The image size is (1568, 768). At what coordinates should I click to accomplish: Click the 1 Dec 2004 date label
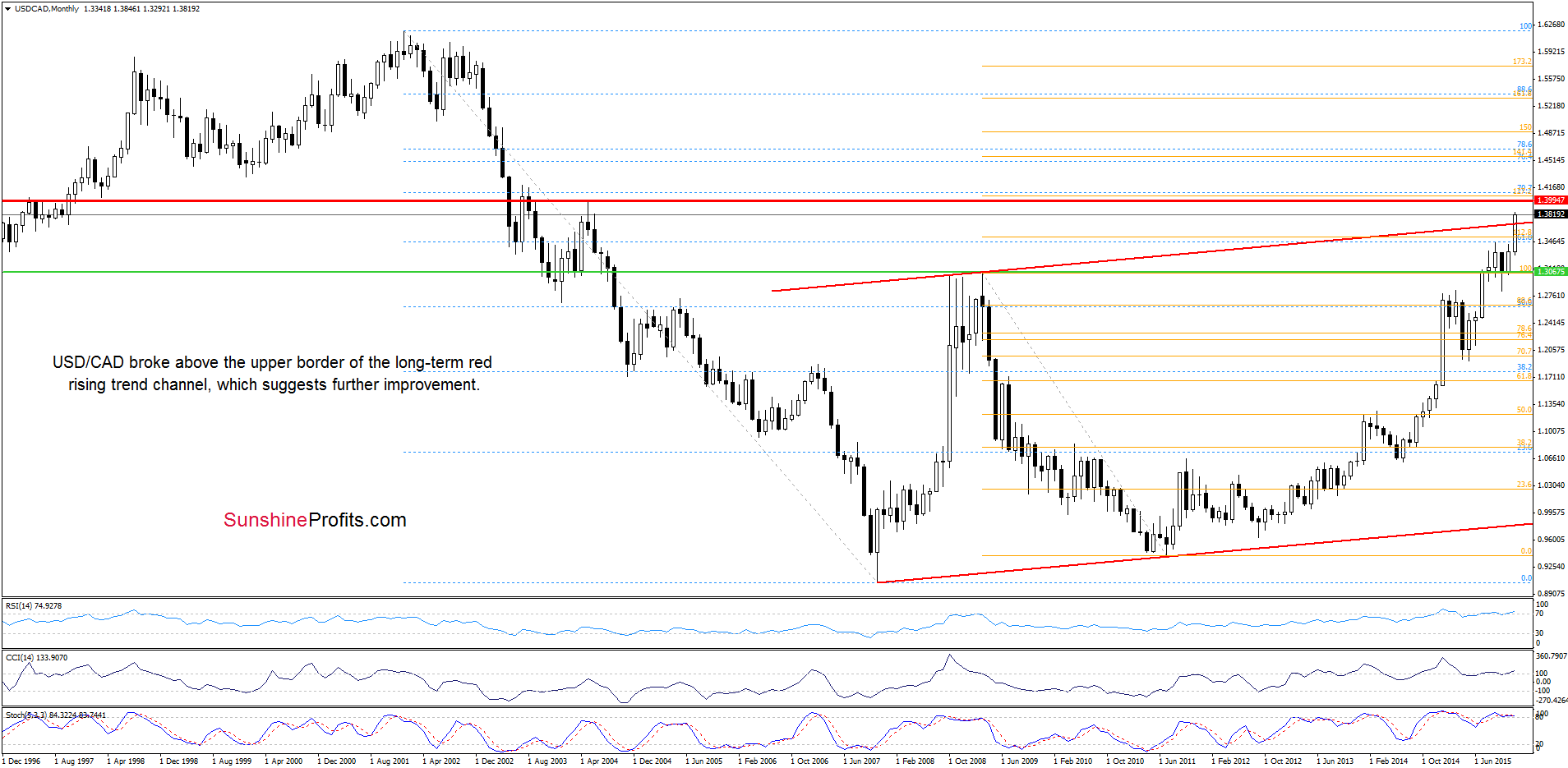652,761
